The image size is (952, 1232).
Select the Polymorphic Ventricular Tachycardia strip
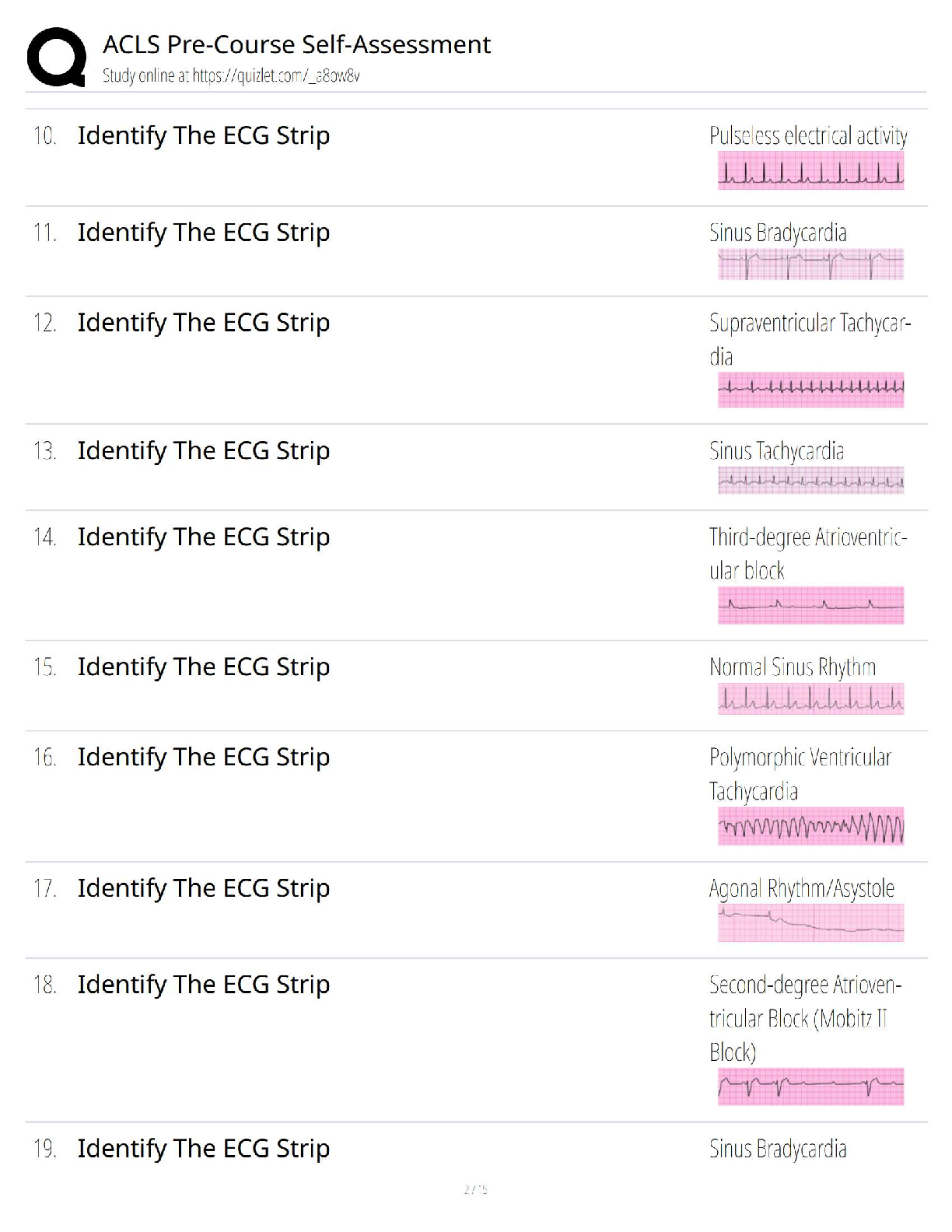tap(810, 826)
